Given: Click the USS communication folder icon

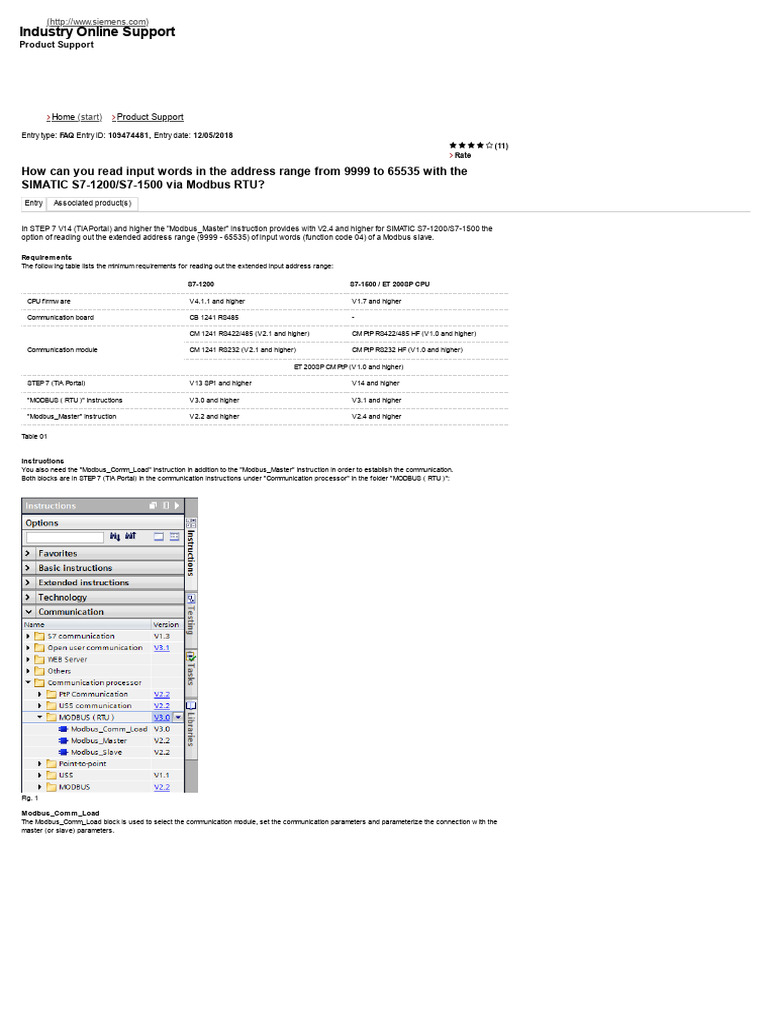Looking at the screenshot, I should (x=51, y=706).
